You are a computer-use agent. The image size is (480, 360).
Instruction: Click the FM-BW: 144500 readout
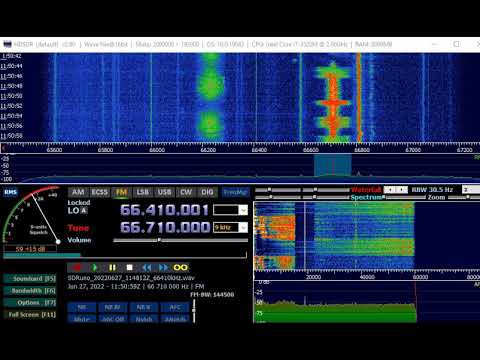pos(212,295)
